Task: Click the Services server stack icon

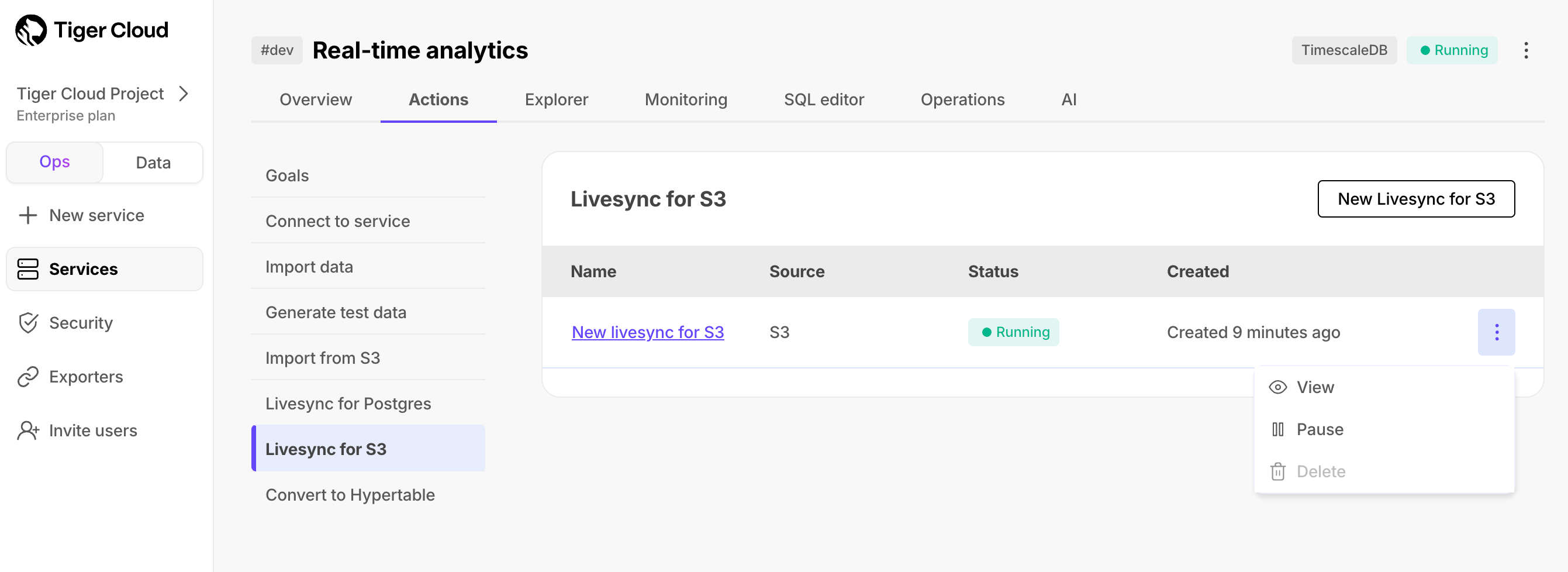Action: tap(28, 268)
